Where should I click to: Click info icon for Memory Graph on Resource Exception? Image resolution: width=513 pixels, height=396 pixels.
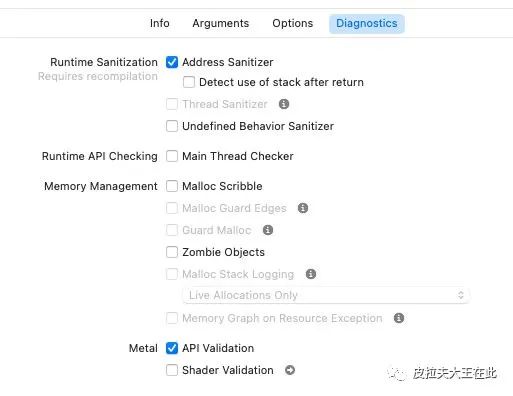(x=399, y=318)
